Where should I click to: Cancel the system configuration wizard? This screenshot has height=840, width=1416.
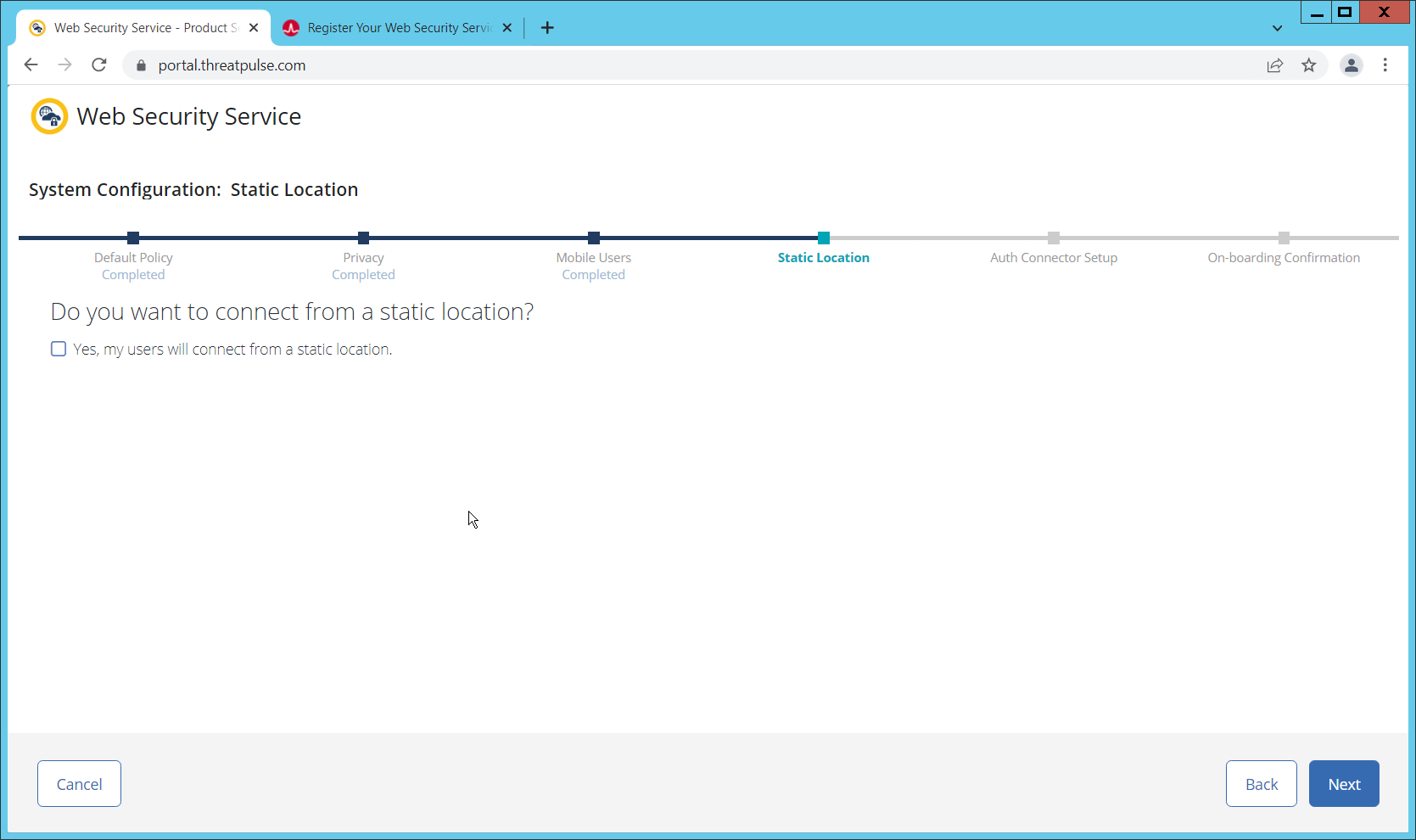click(79, 784)
